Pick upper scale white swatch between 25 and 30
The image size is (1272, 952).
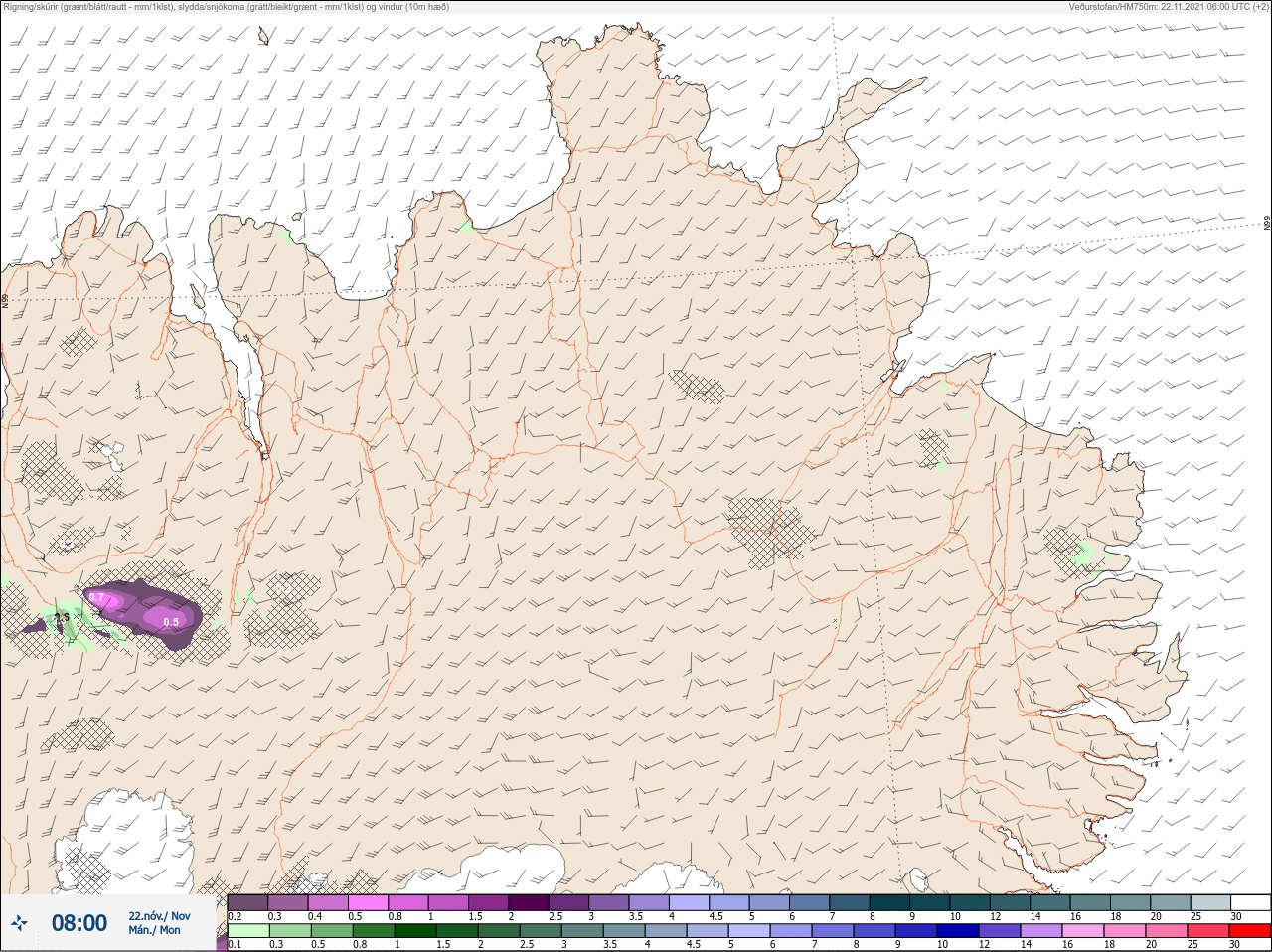click(x=1210, y=902)
